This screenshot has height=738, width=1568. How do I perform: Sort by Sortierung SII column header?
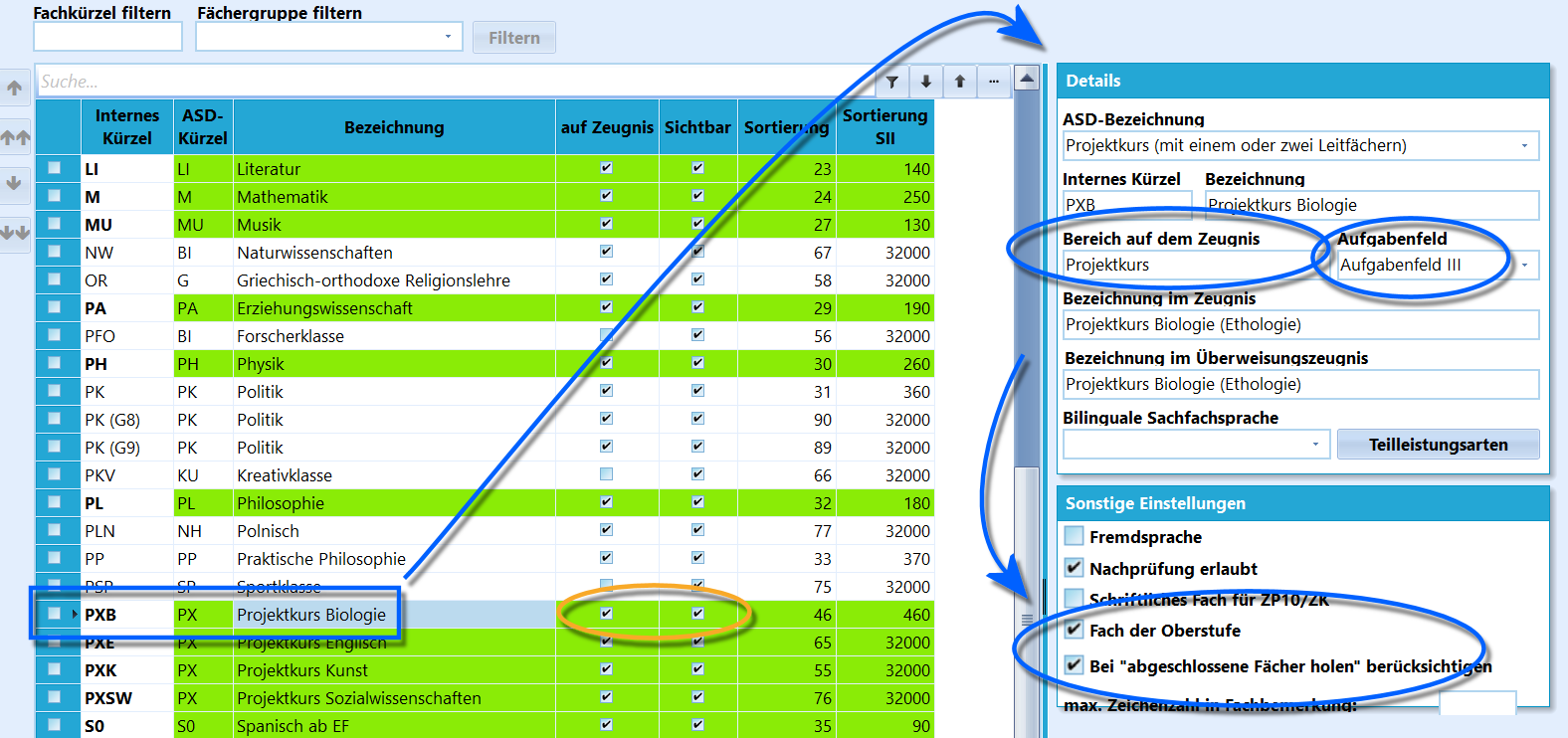click(884, 127)
